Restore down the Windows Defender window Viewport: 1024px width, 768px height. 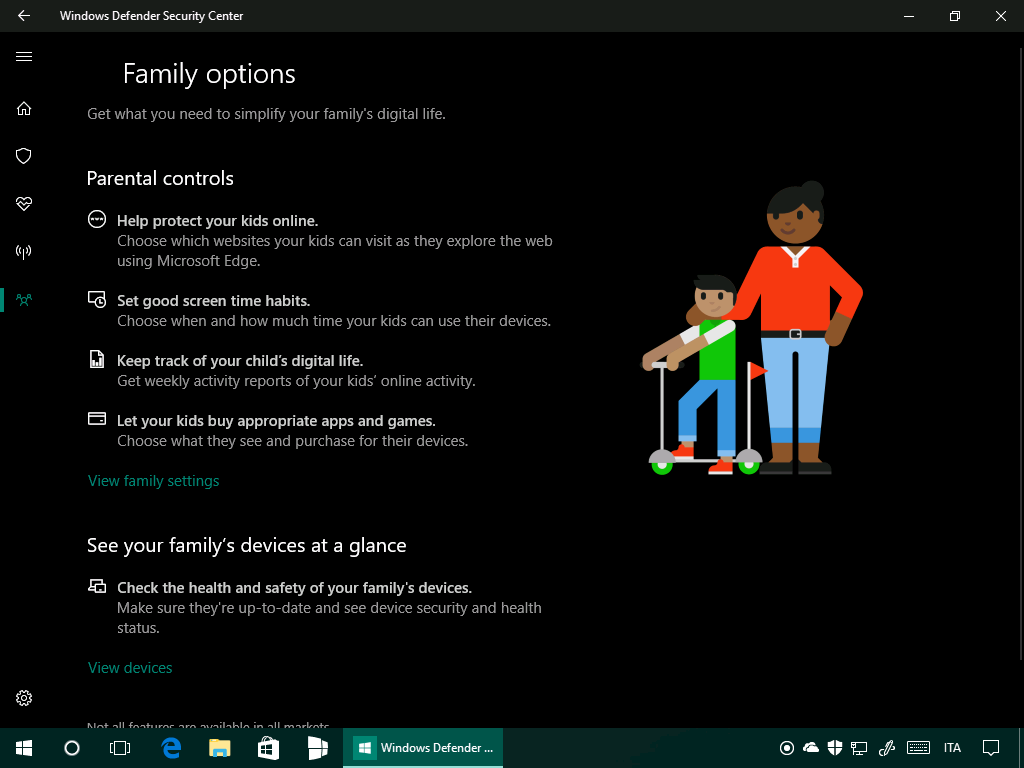955,16
